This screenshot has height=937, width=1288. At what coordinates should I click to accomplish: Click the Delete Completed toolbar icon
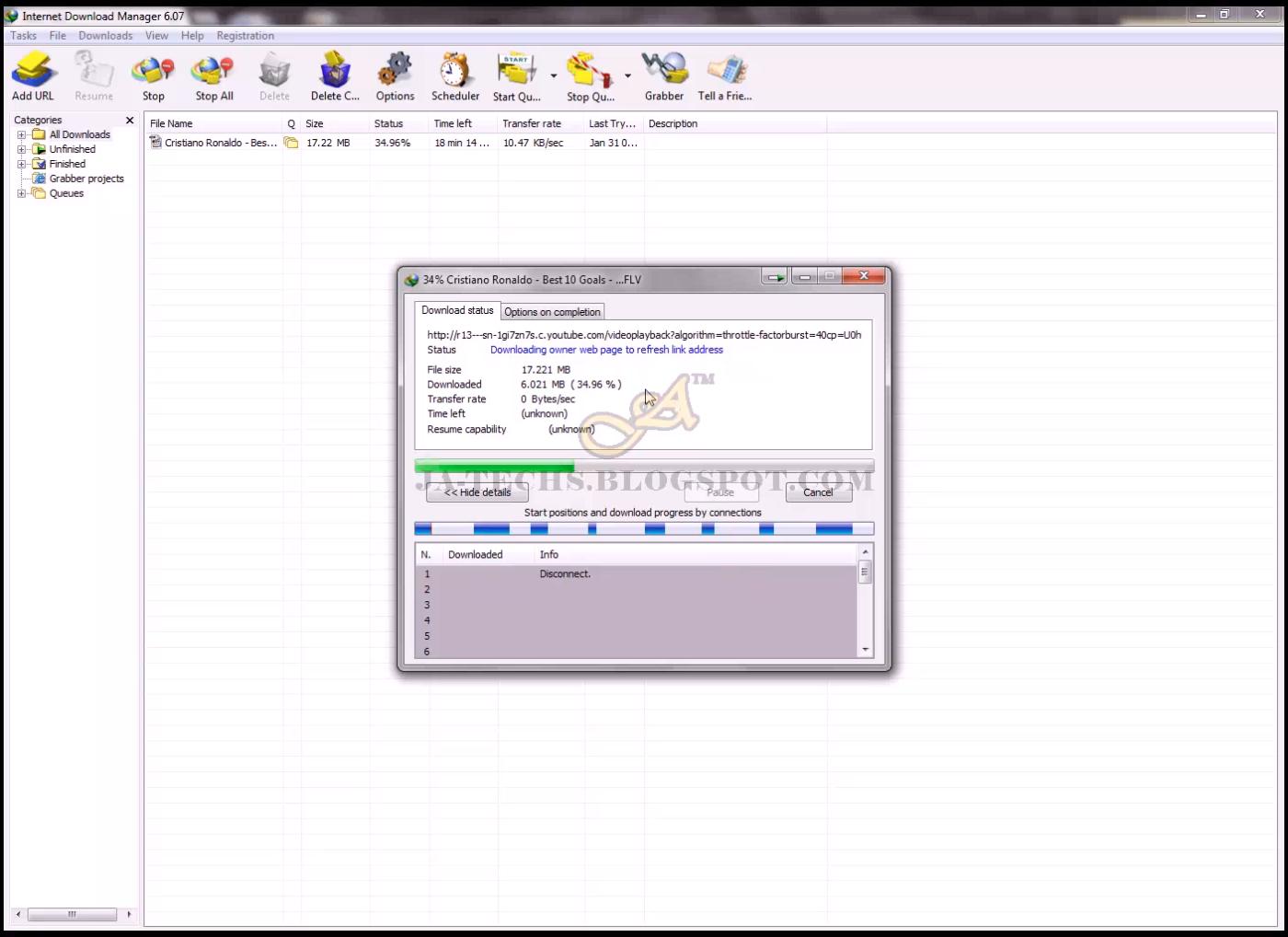click(x=335, y=70)
